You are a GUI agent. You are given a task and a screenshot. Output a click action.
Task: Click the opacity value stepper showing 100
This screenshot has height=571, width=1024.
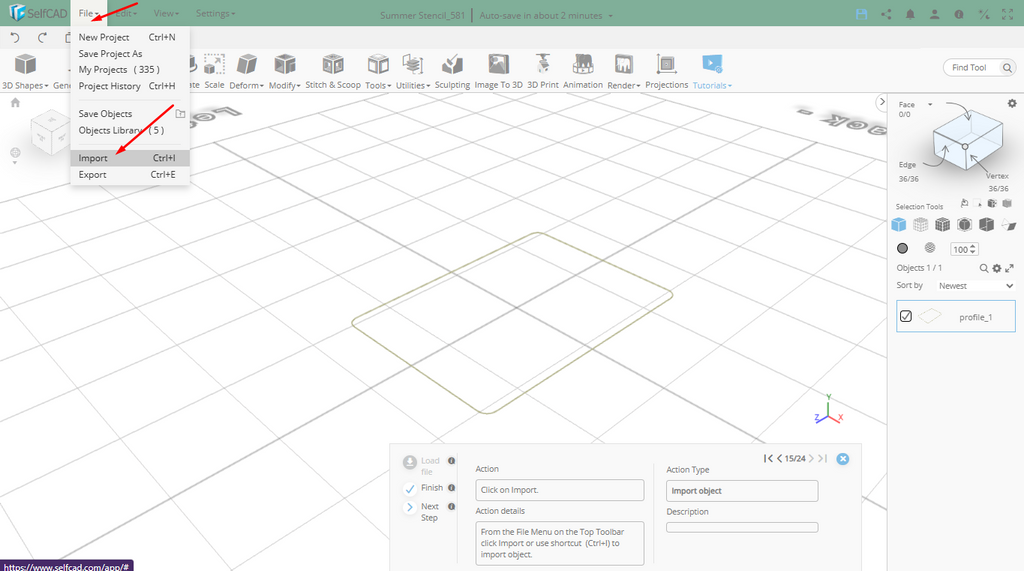click(964, 249)
